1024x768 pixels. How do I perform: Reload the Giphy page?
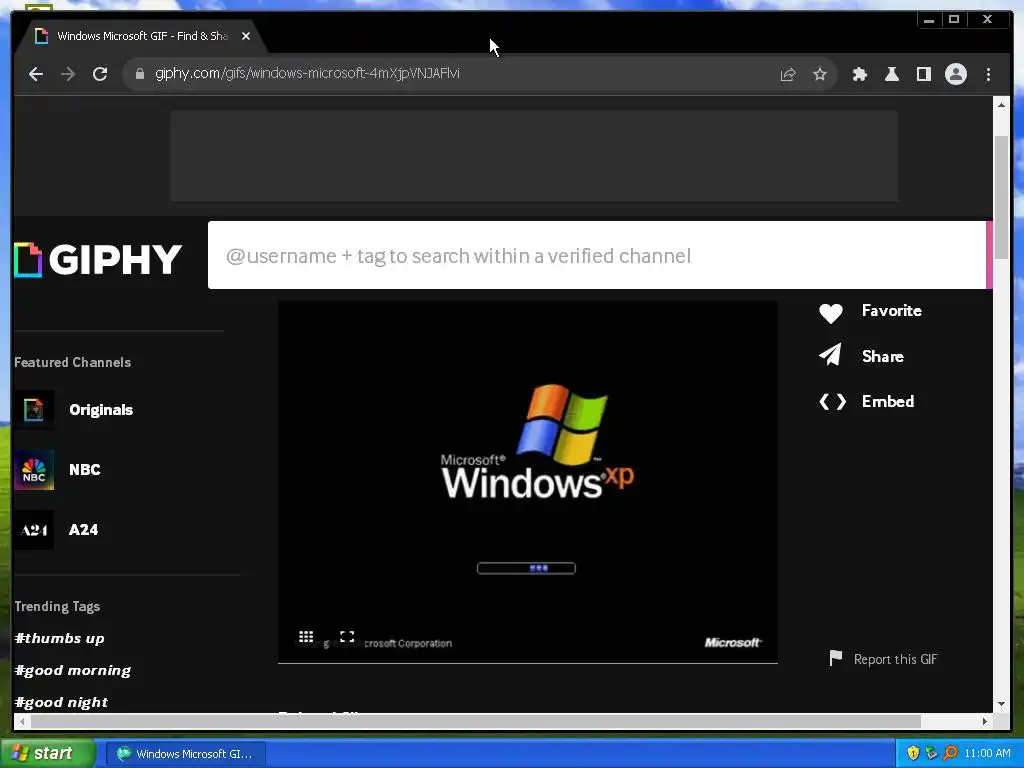coord(100,74)
